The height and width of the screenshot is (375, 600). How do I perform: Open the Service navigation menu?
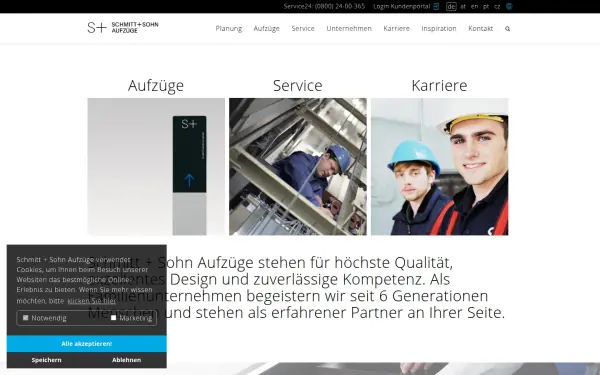pos(303,29)
